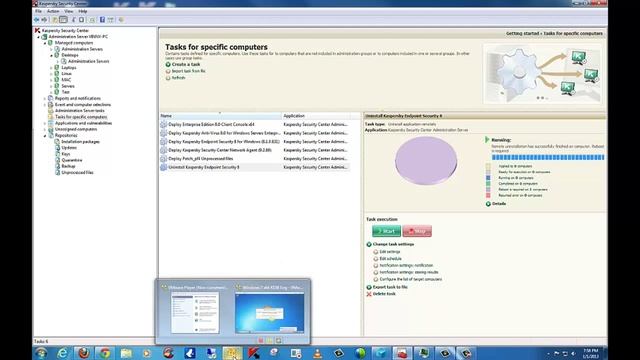Click the red Kaspersky K taskbar icon

(253, 353)
